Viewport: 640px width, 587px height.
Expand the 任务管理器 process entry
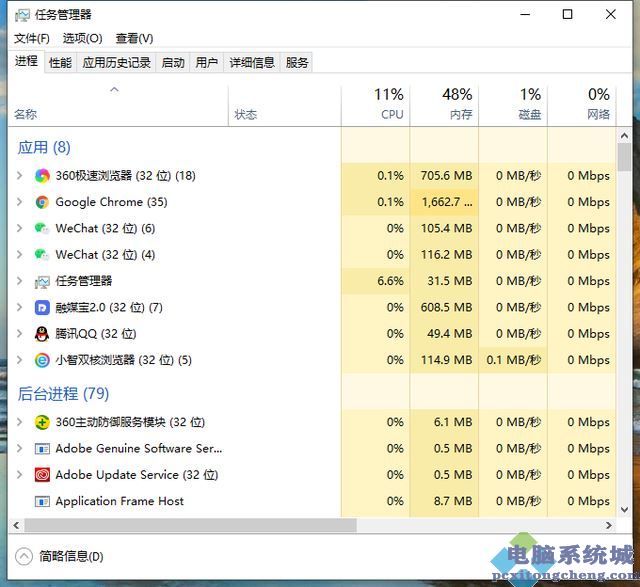[x=19, y=281]
